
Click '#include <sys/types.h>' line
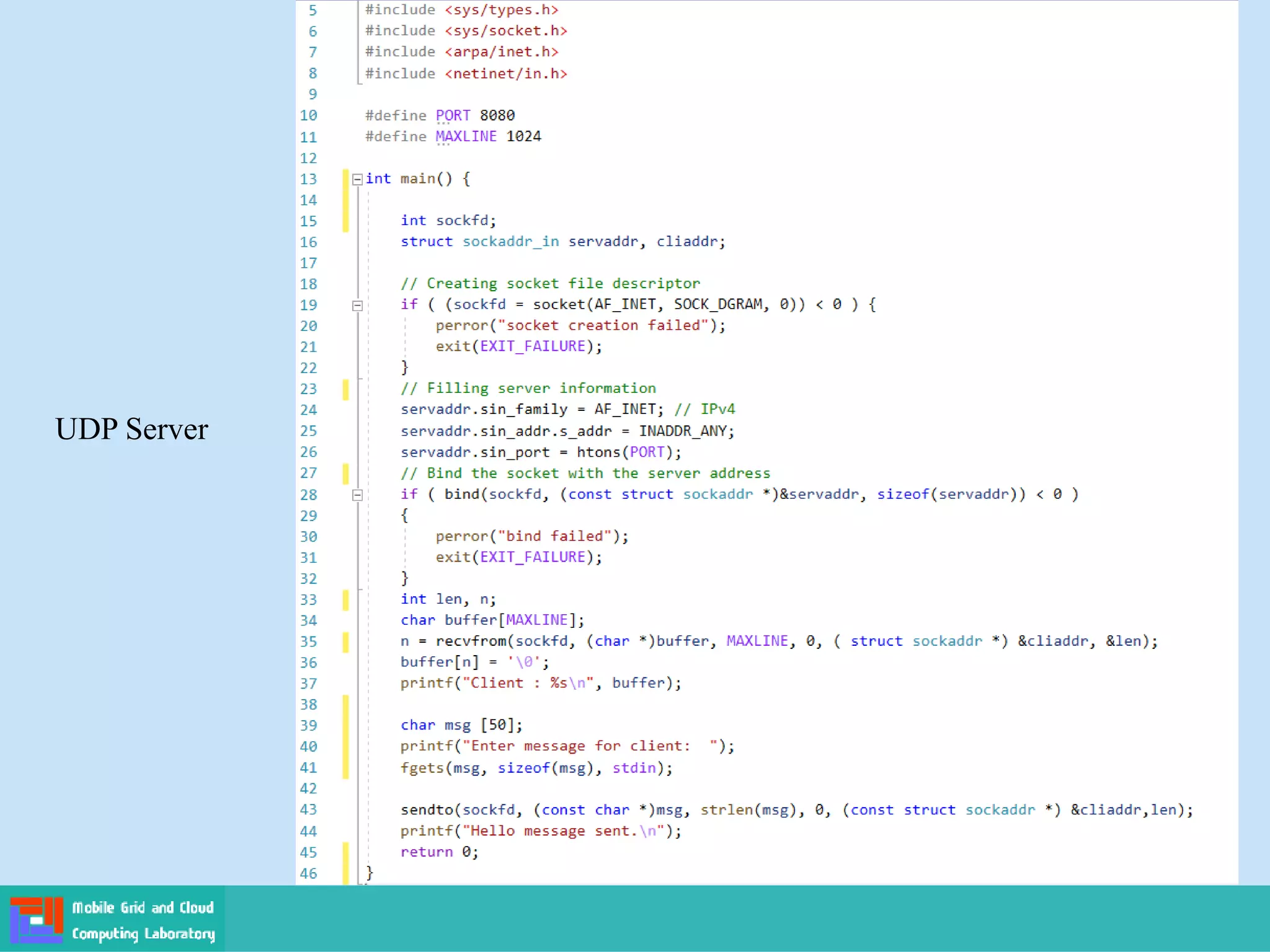point(461,10)
